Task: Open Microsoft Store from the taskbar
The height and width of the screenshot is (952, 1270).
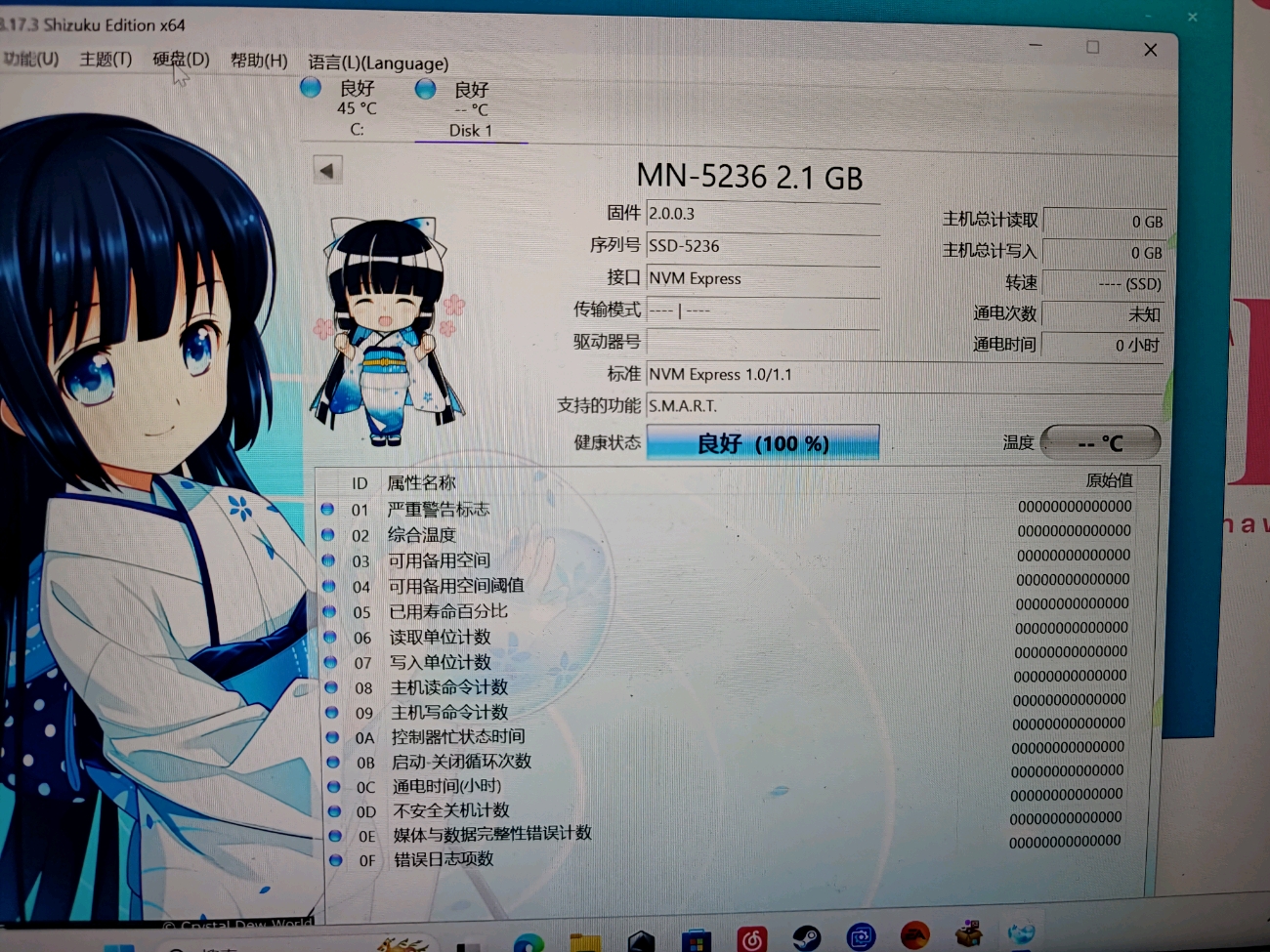Action: 696,941
